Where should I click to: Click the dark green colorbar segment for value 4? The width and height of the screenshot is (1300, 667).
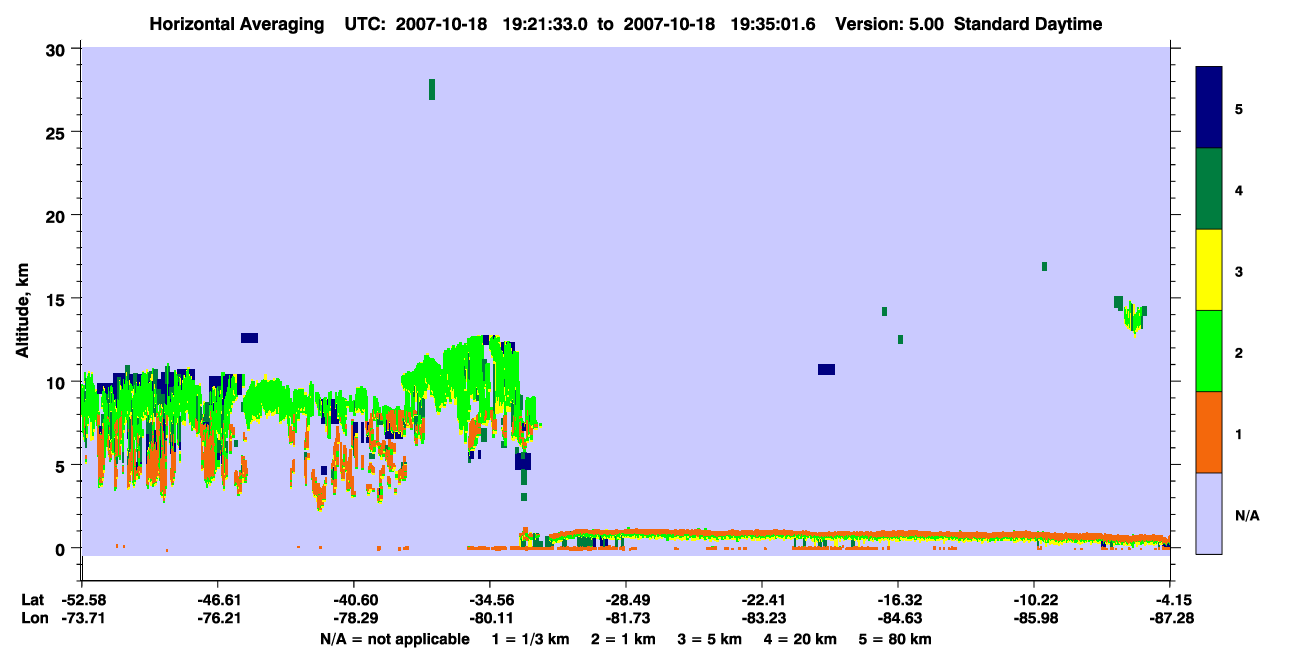tap(1209, 189)
